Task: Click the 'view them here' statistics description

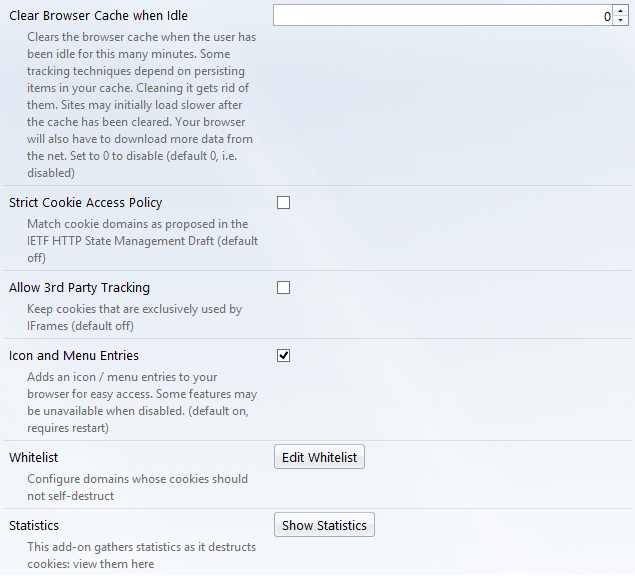Action: coord(142,555)
